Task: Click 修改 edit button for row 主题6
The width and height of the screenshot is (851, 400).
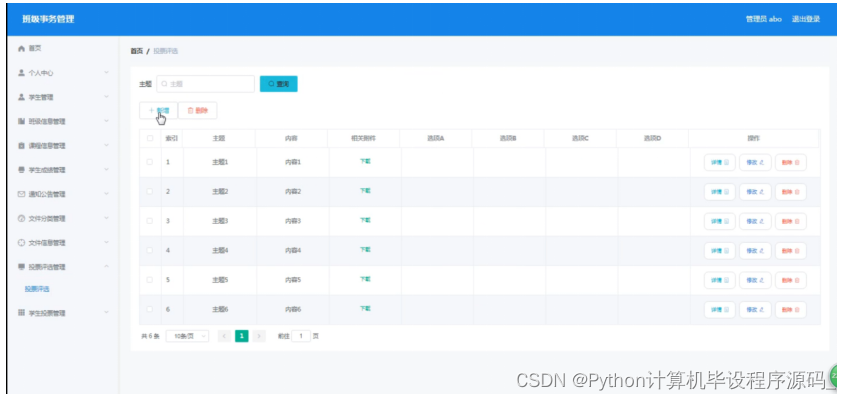Action: point(755,309)
